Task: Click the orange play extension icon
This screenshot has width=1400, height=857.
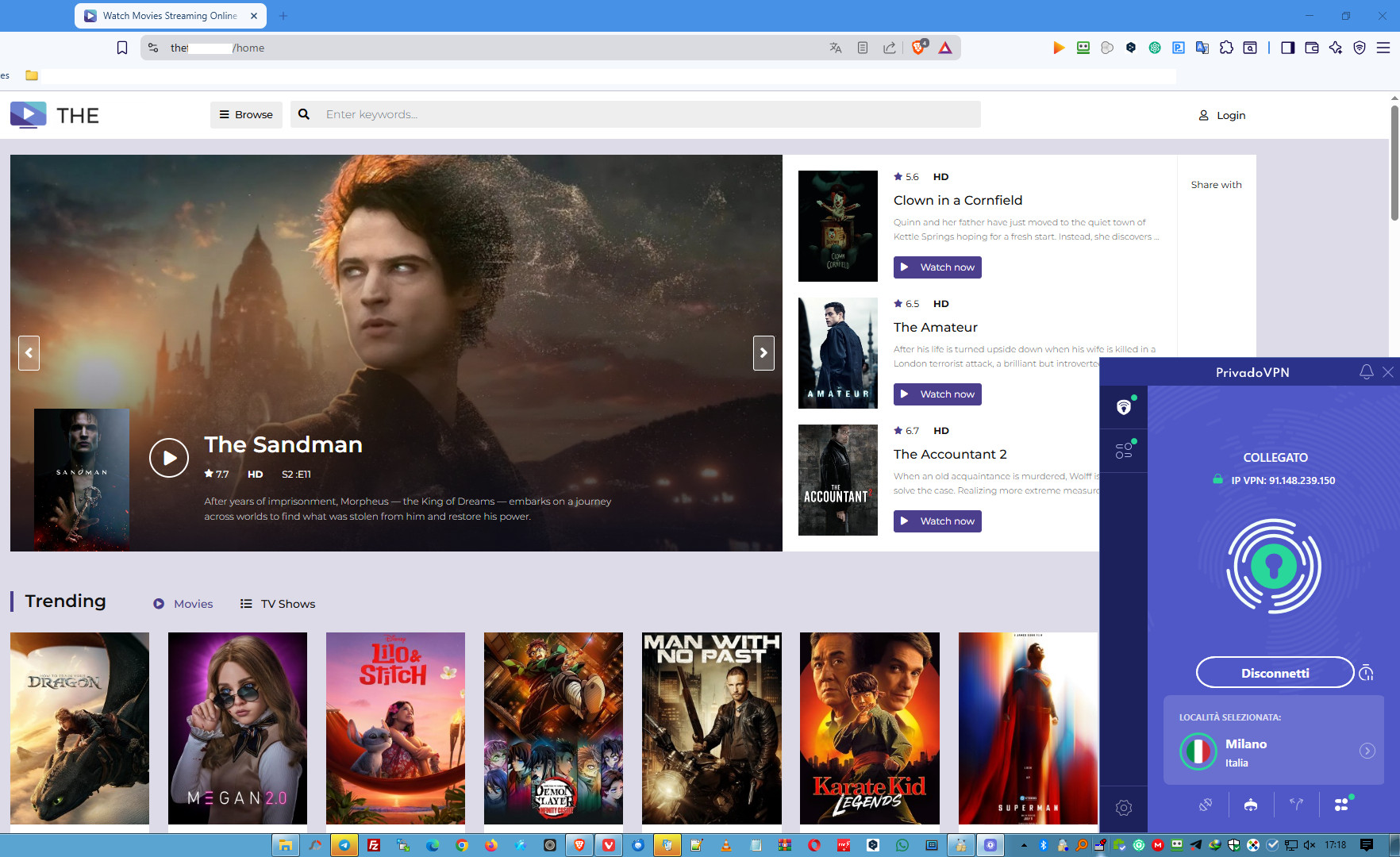Action: click(x=1059, y=48)
